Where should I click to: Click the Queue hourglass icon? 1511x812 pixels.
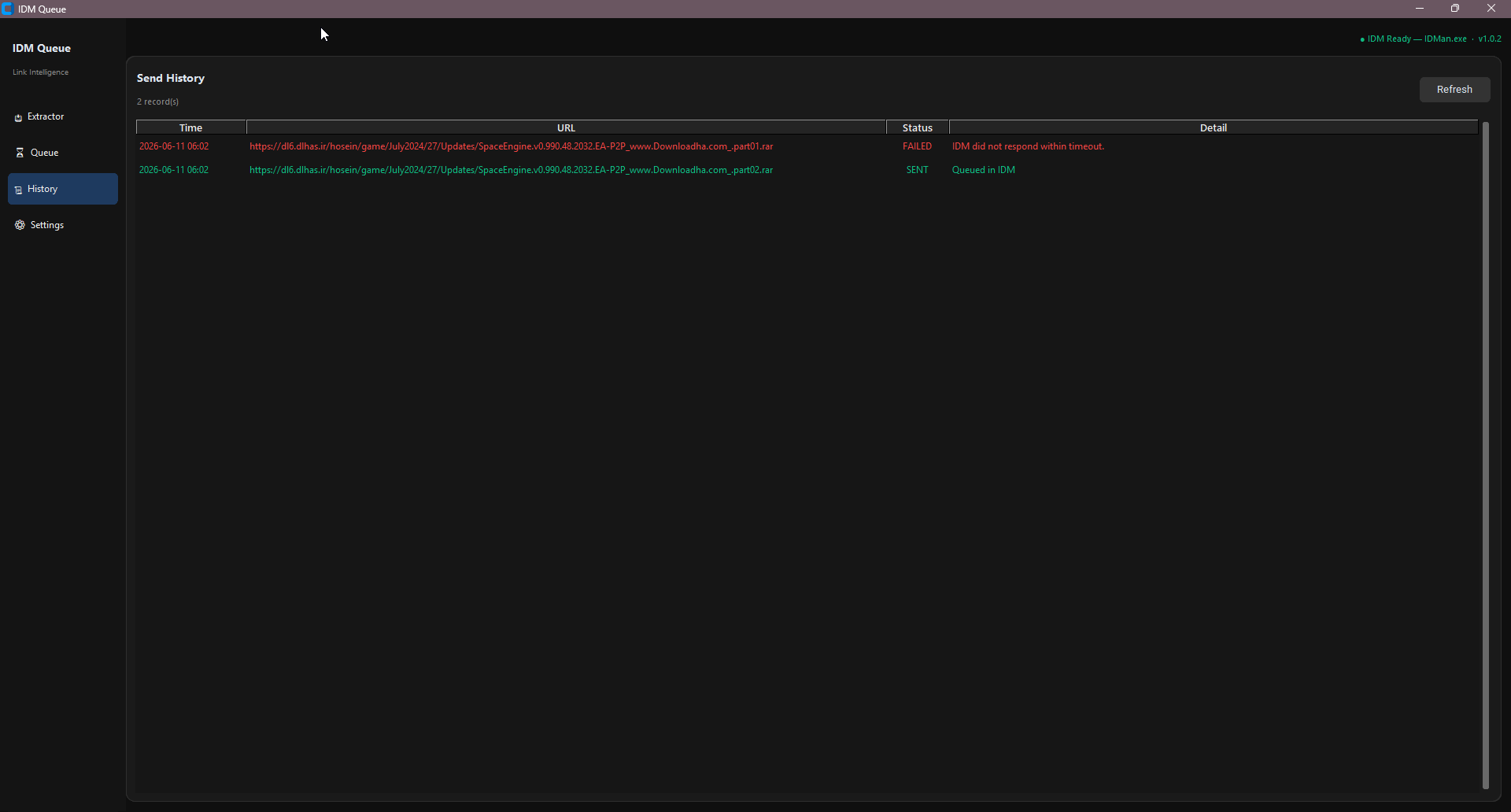pyautogui.click(x=20, y=153)
